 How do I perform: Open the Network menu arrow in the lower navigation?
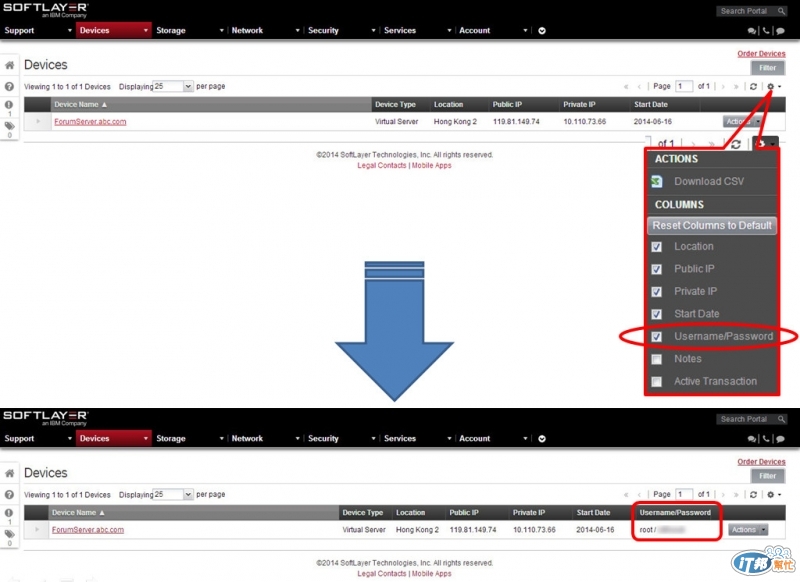(297, 439)
